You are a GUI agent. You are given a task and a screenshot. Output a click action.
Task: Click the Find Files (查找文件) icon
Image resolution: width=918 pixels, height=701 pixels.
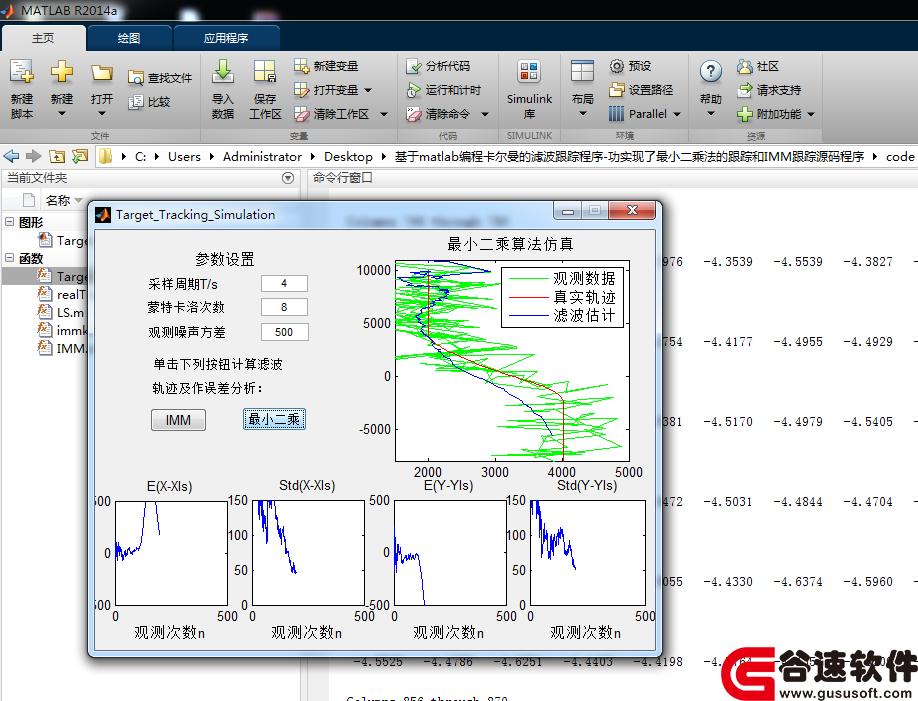click(136, 78)
